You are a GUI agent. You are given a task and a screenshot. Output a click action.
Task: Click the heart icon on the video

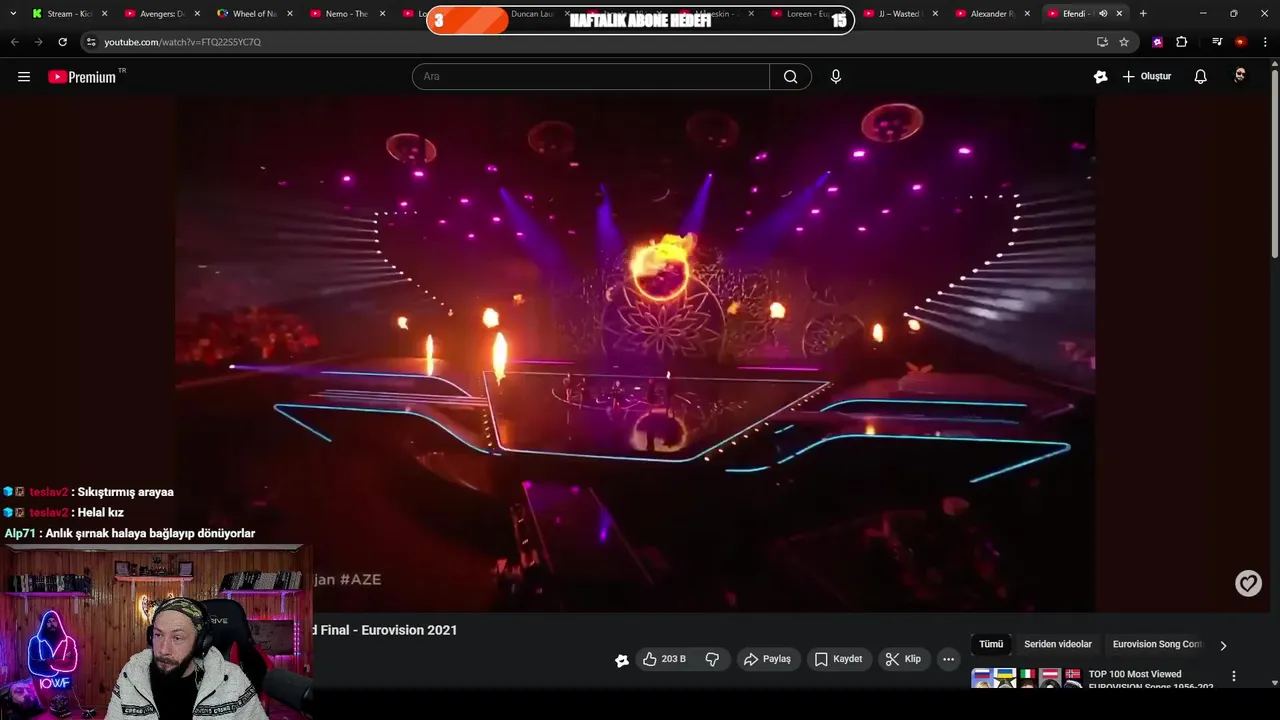pyautogui.click(x=1248, y=583)
